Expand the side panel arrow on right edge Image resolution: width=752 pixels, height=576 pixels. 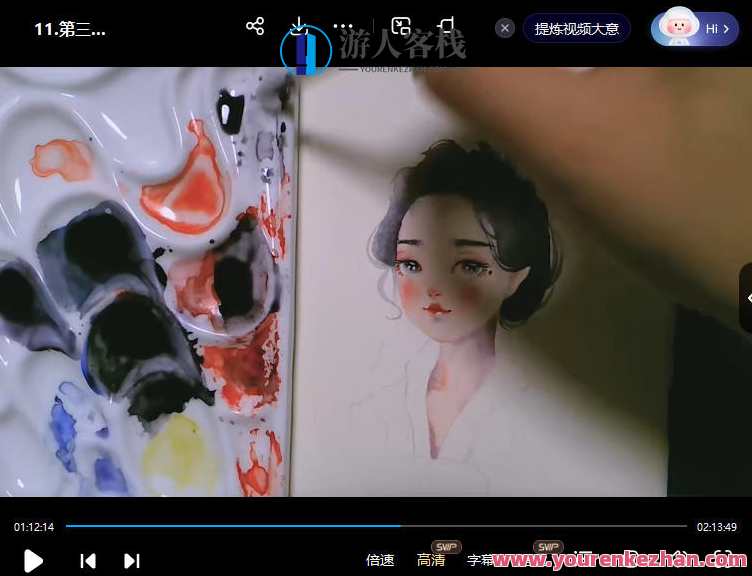pos(746,298)
